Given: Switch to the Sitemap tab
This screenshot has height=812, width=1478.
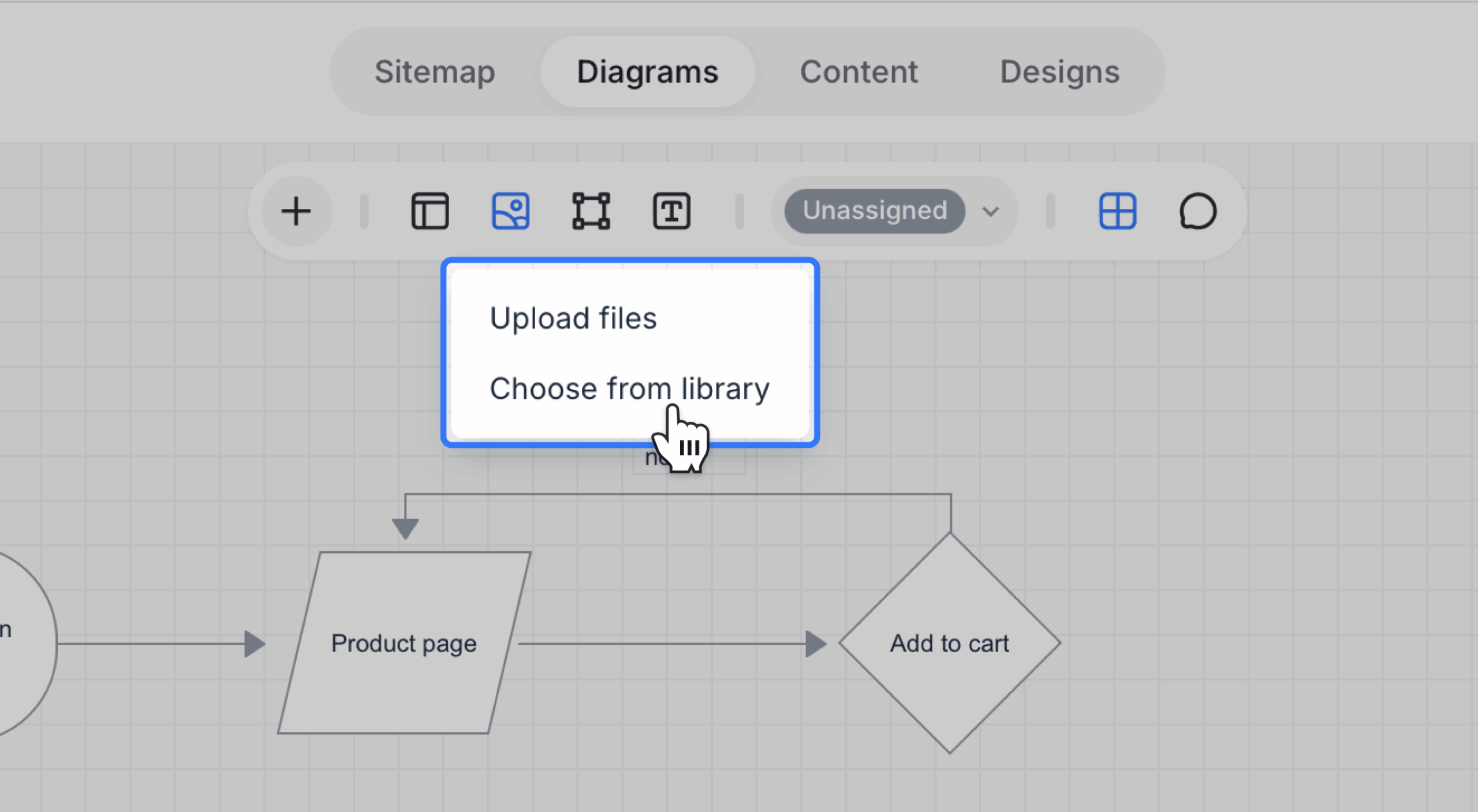Looking at the screenshot, I should click(435, 72).
